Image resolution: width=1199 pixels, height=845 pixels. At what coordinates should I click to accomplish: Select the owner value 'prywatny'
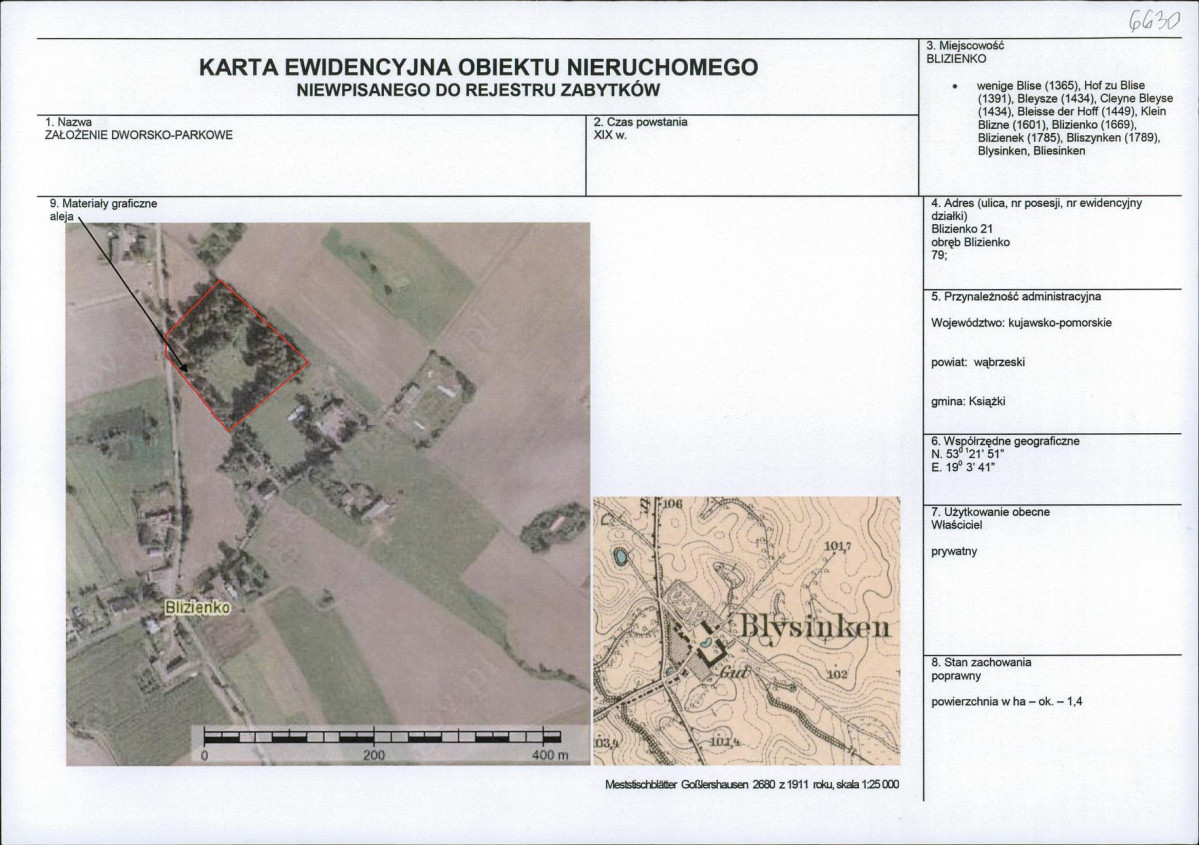[x=954, y=552]
